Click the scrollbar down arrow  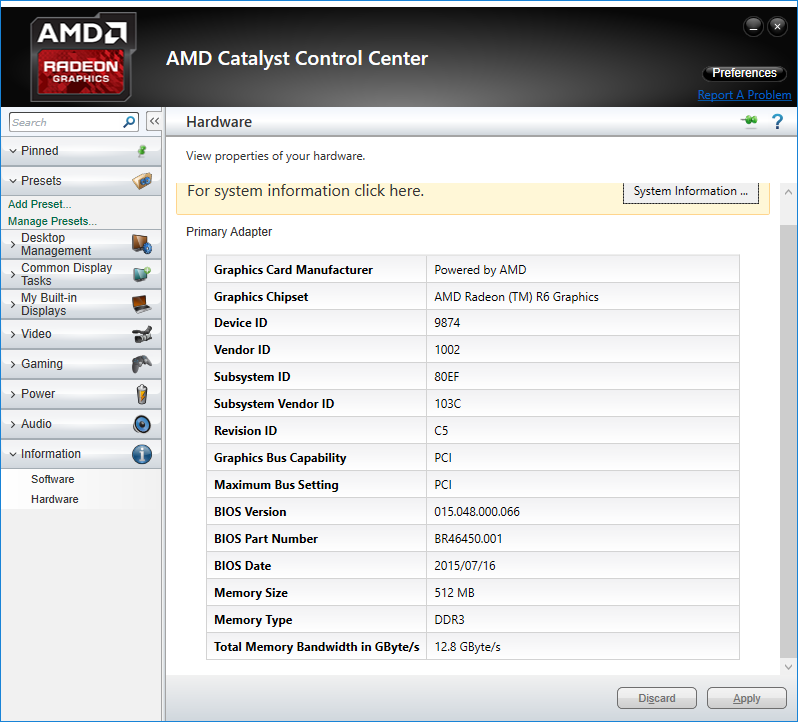pyautogui.click(x=788, y=667)
